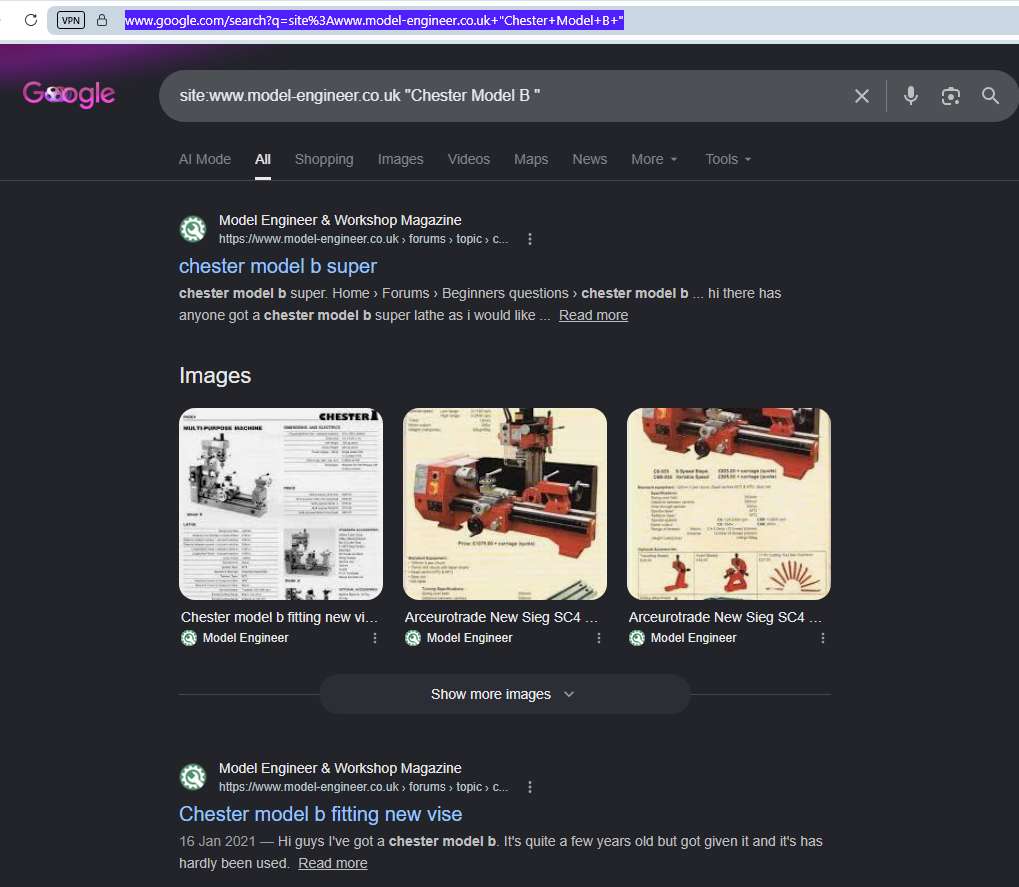Click Read more on the vise result
The image size is (1019, 887).
click(x=333, y=863)
